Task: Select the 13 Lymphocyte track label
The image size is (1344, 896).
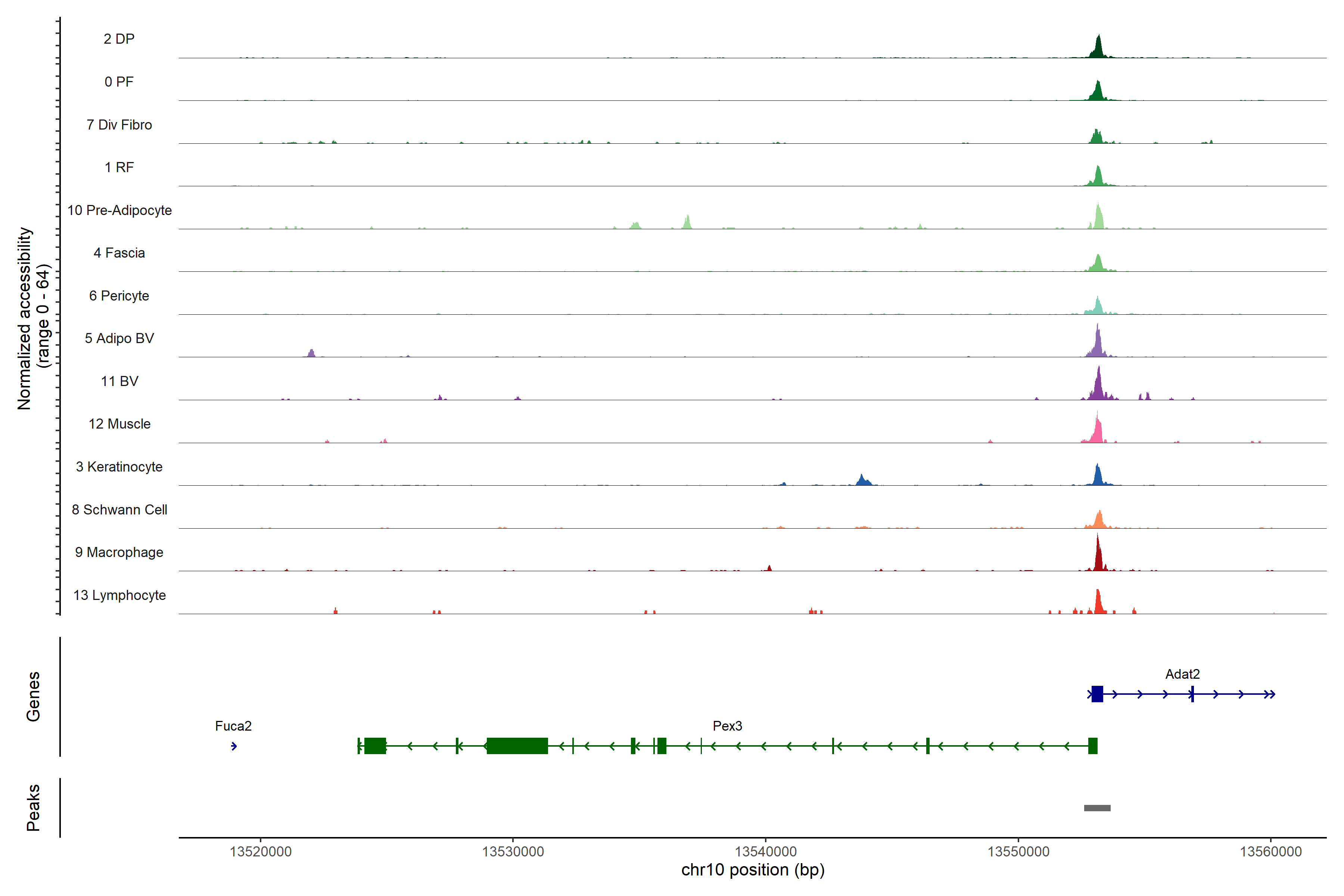Action: click(x=119, y=595)
